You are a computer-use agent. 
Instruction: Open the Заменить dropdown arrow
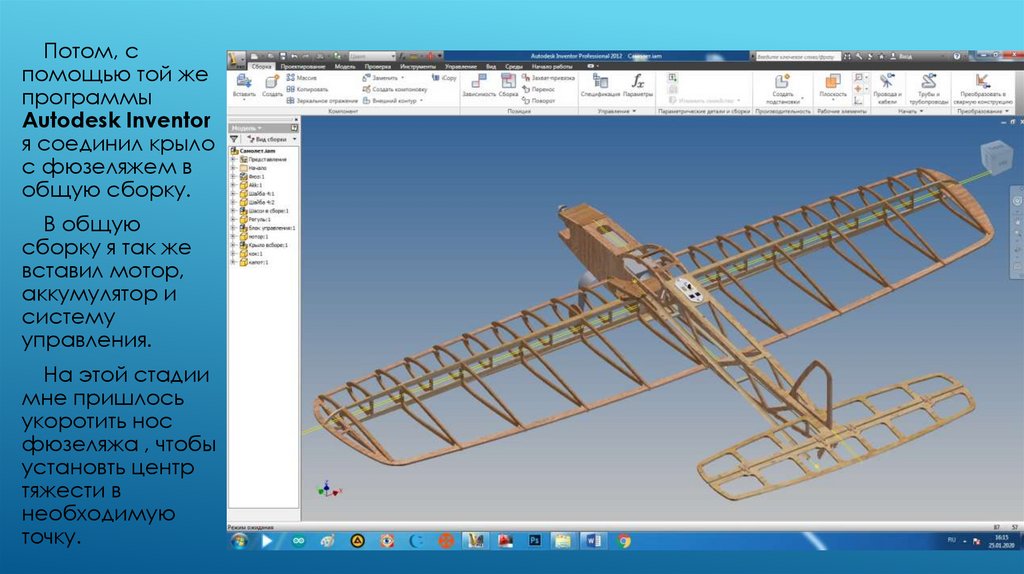403,77
